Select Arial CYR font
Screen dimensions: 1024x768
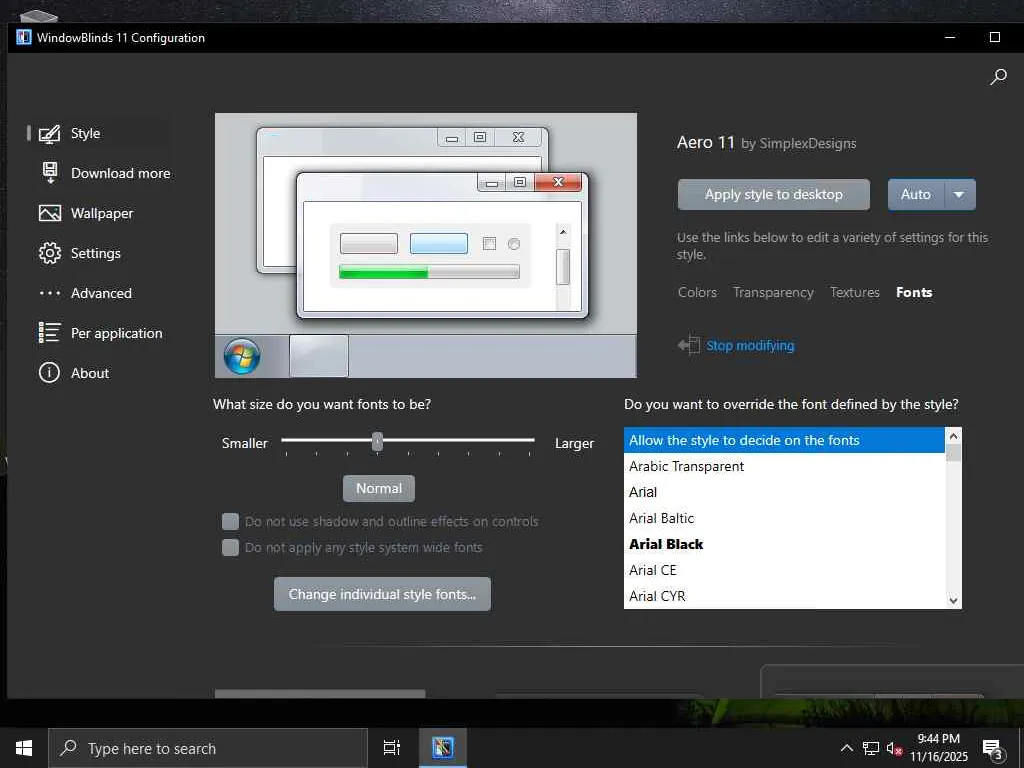pyautogui.click(x=784, y=596)
